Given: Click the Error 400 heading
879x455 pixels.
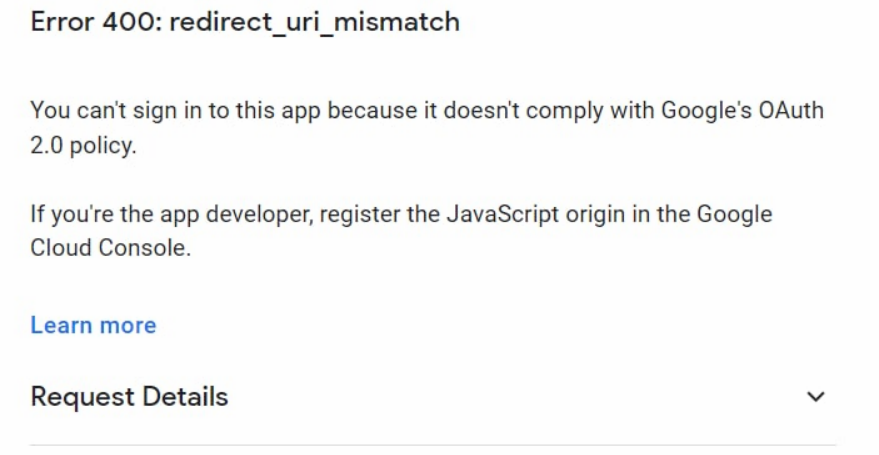Looking at the screenshot, I should click(245, 22).
